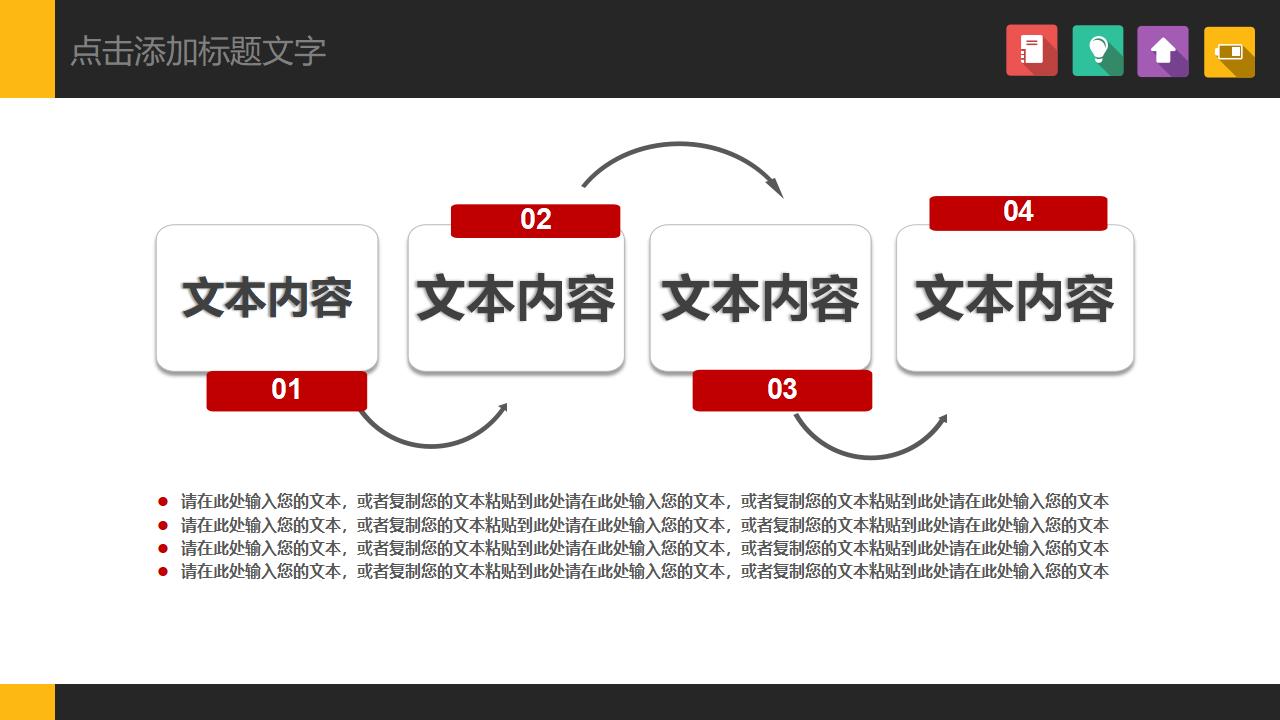Select the red label 01
1280x720 pixels.
pos(287,390)
